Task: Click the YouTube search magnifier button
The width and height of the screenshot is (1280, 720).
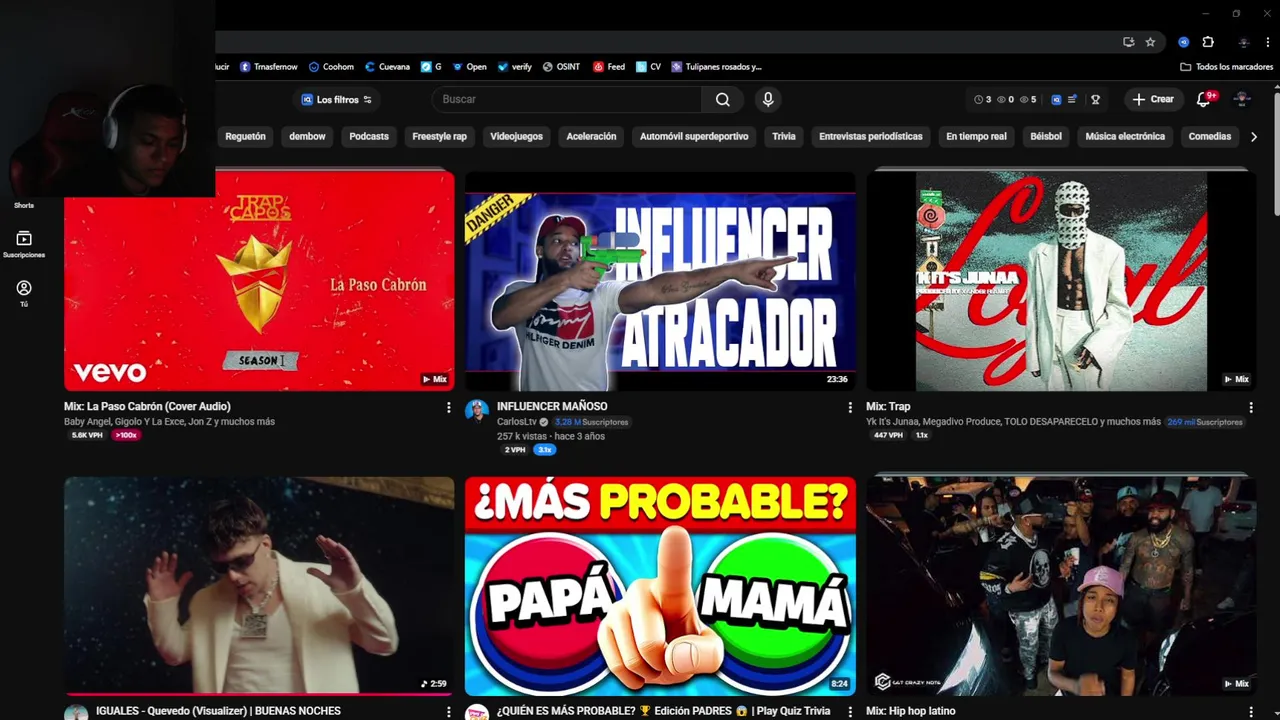Action: pos(722,99)
